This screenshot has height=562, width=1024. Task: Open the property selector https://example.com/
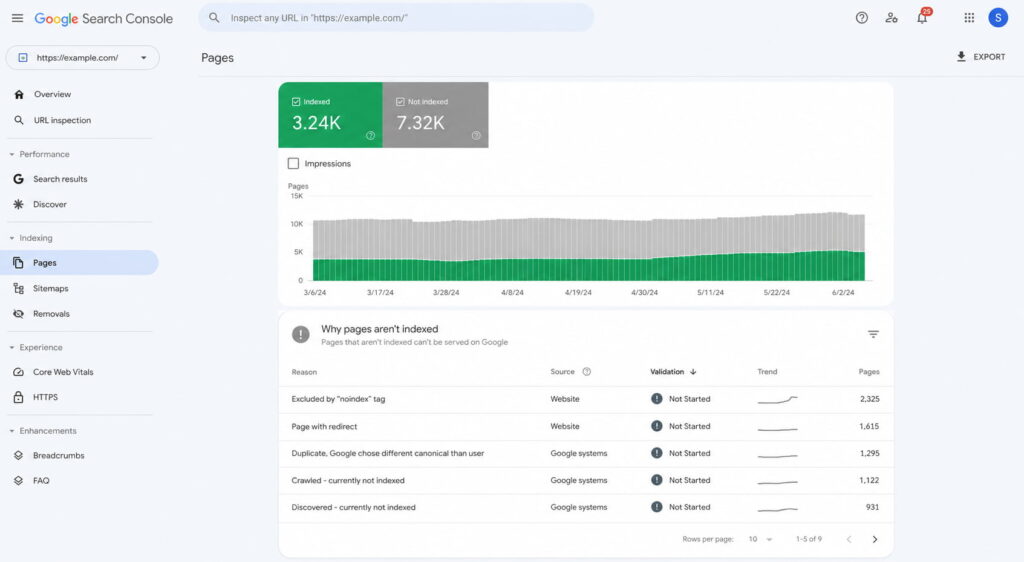[x=82, y=57]
